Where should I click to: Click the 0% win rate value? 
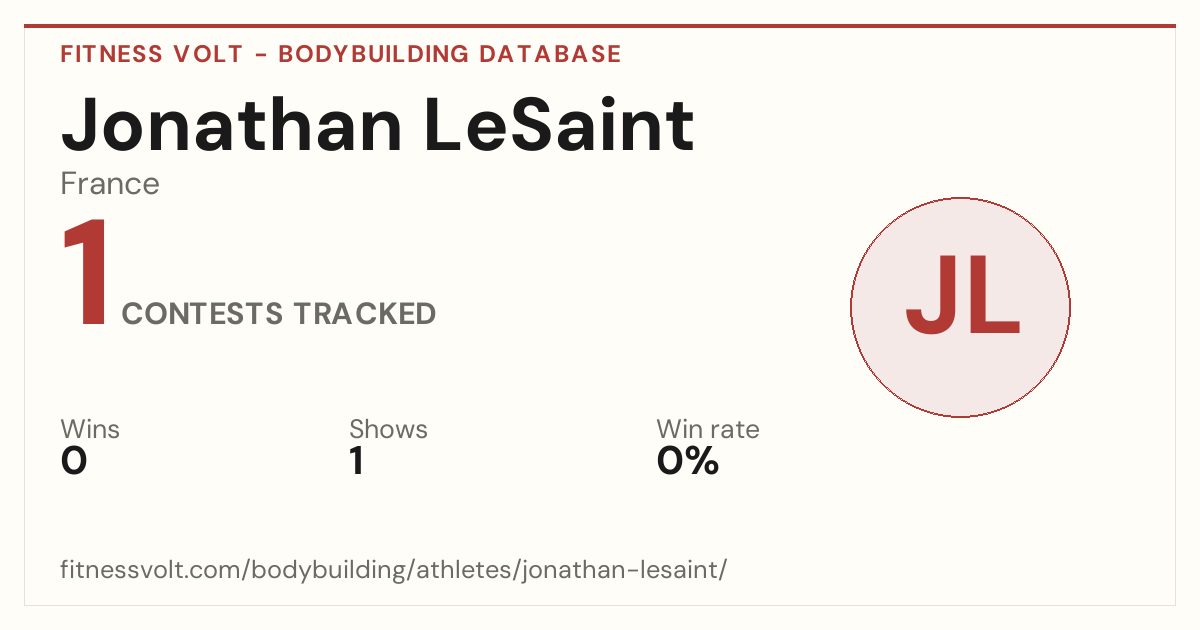(x=688, y=461)
